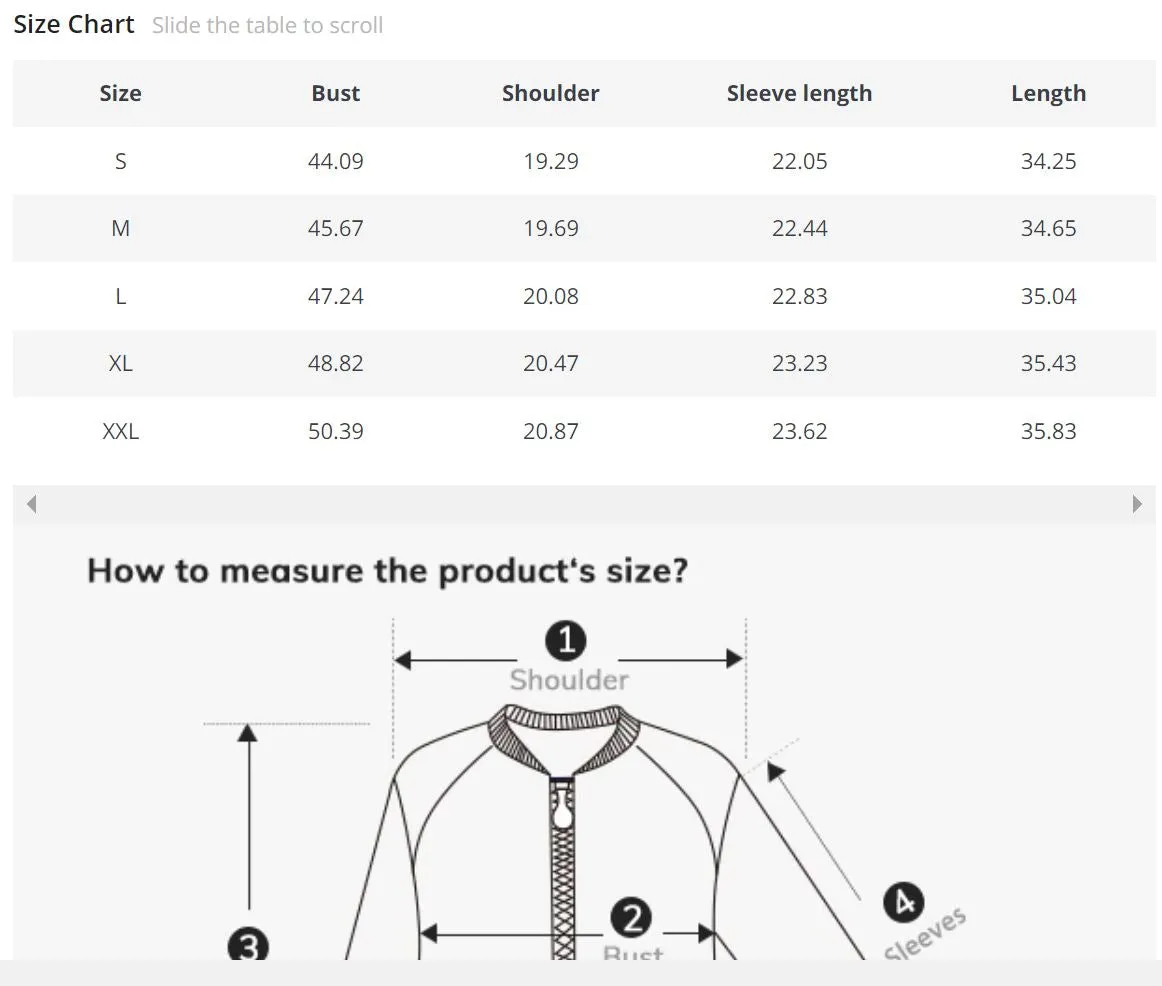Click the 47.24 bust value for size L
The width and height of the screenshot is (1162, 986).
(x=336, y=296)
